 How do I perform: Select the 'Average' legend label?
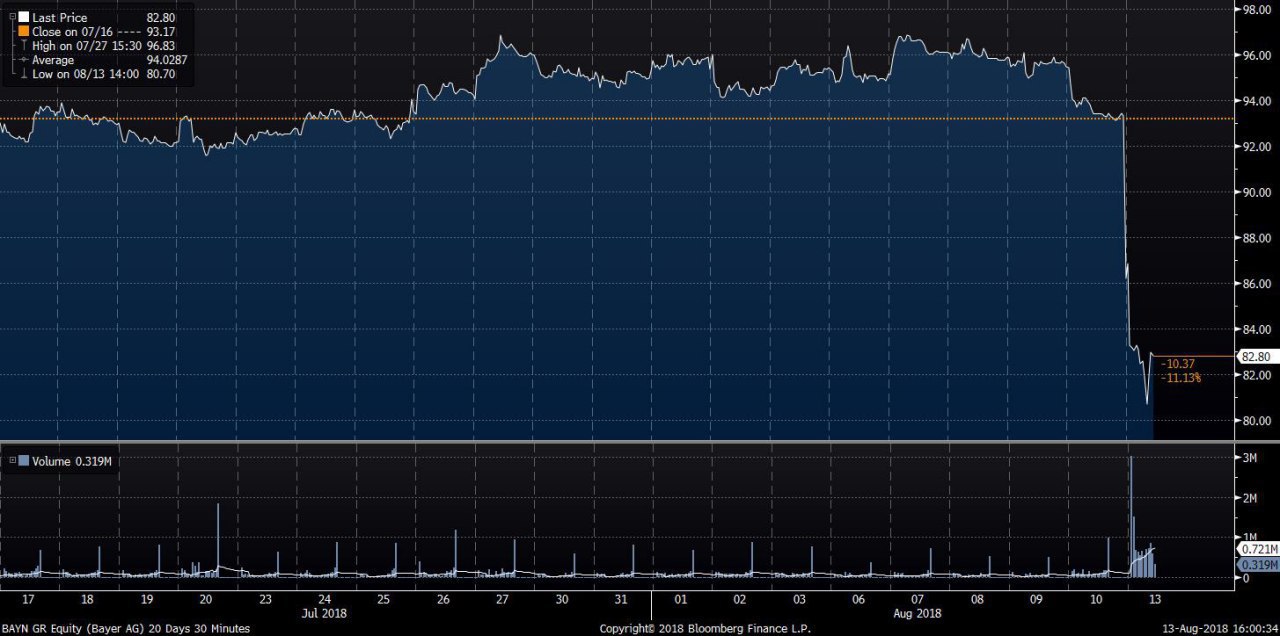[x=53, y=60]
